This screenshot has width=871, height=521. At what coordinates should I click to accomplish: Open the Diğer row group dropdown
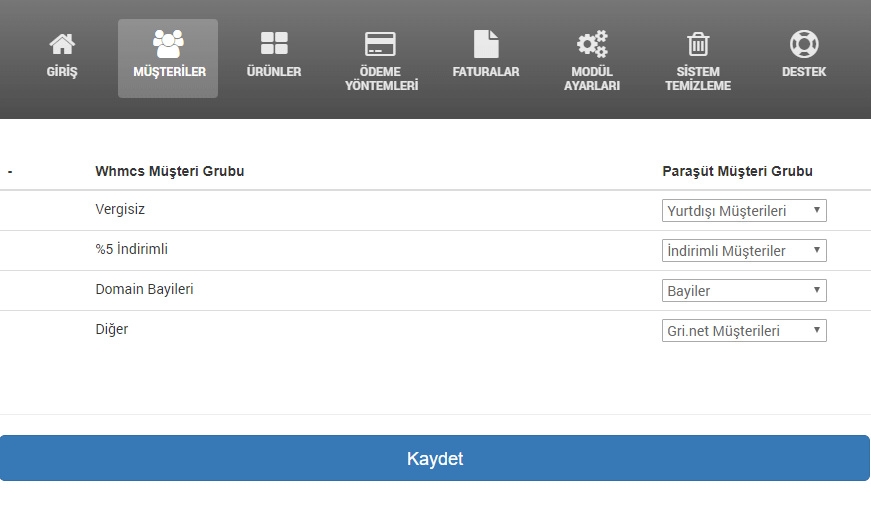744,330
